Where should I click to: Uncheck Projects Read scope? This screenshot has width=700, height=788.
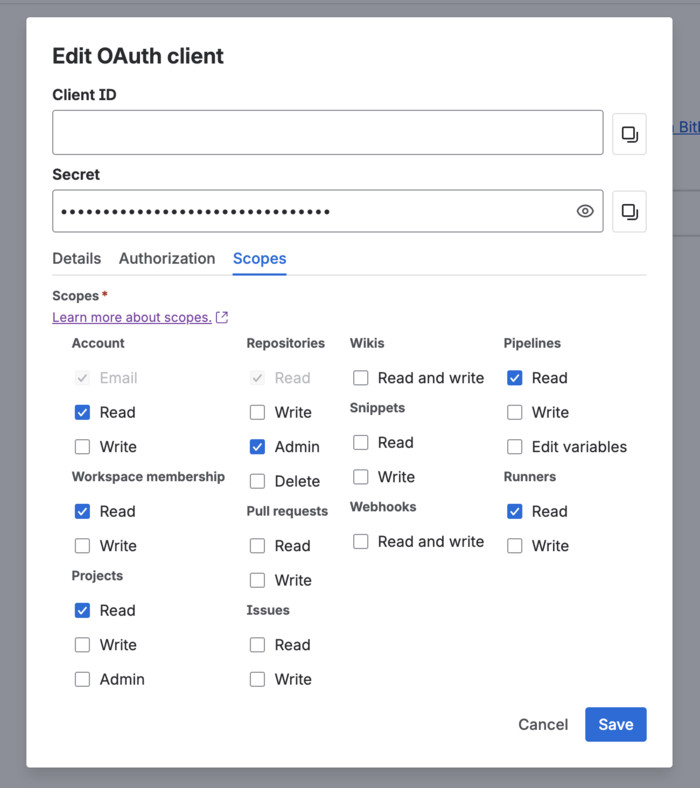point(82,610)
